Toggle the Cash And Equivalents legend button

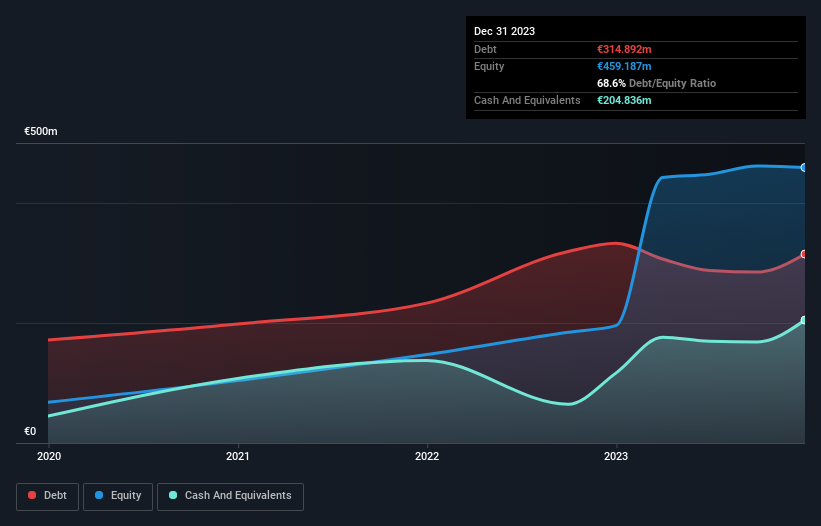tap(230, 496)
